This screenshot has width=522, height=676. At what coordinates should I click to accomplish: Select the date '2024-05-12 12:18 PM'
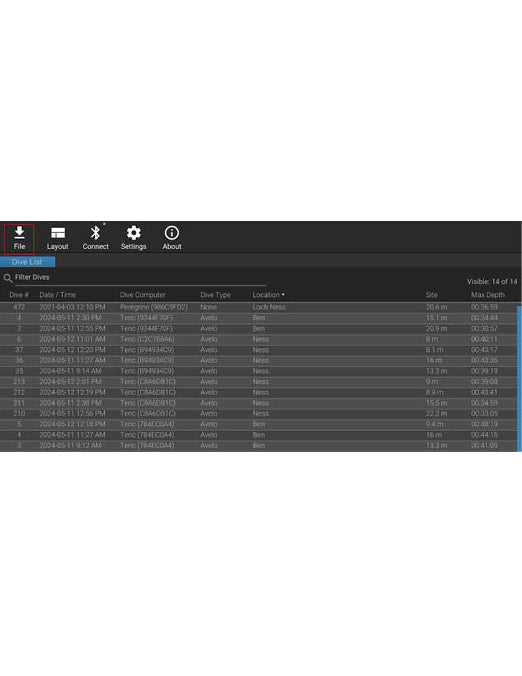[x=72, y=424]
